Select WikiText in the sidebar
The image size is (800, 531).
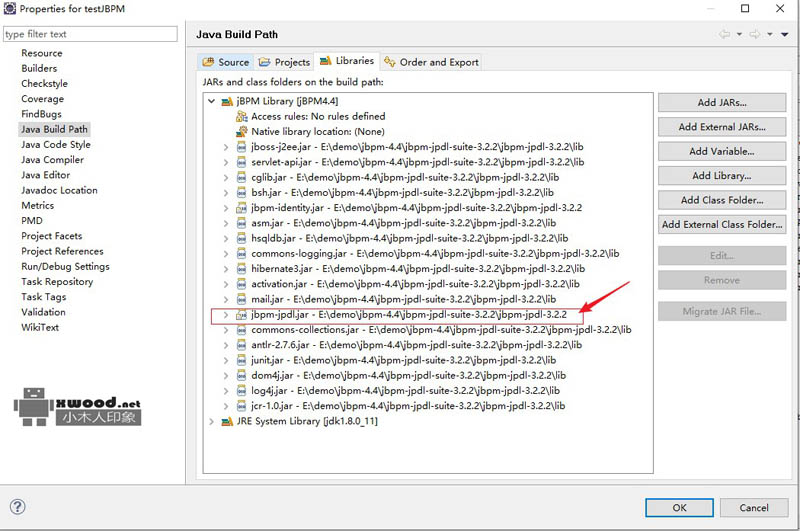(40, 327)
